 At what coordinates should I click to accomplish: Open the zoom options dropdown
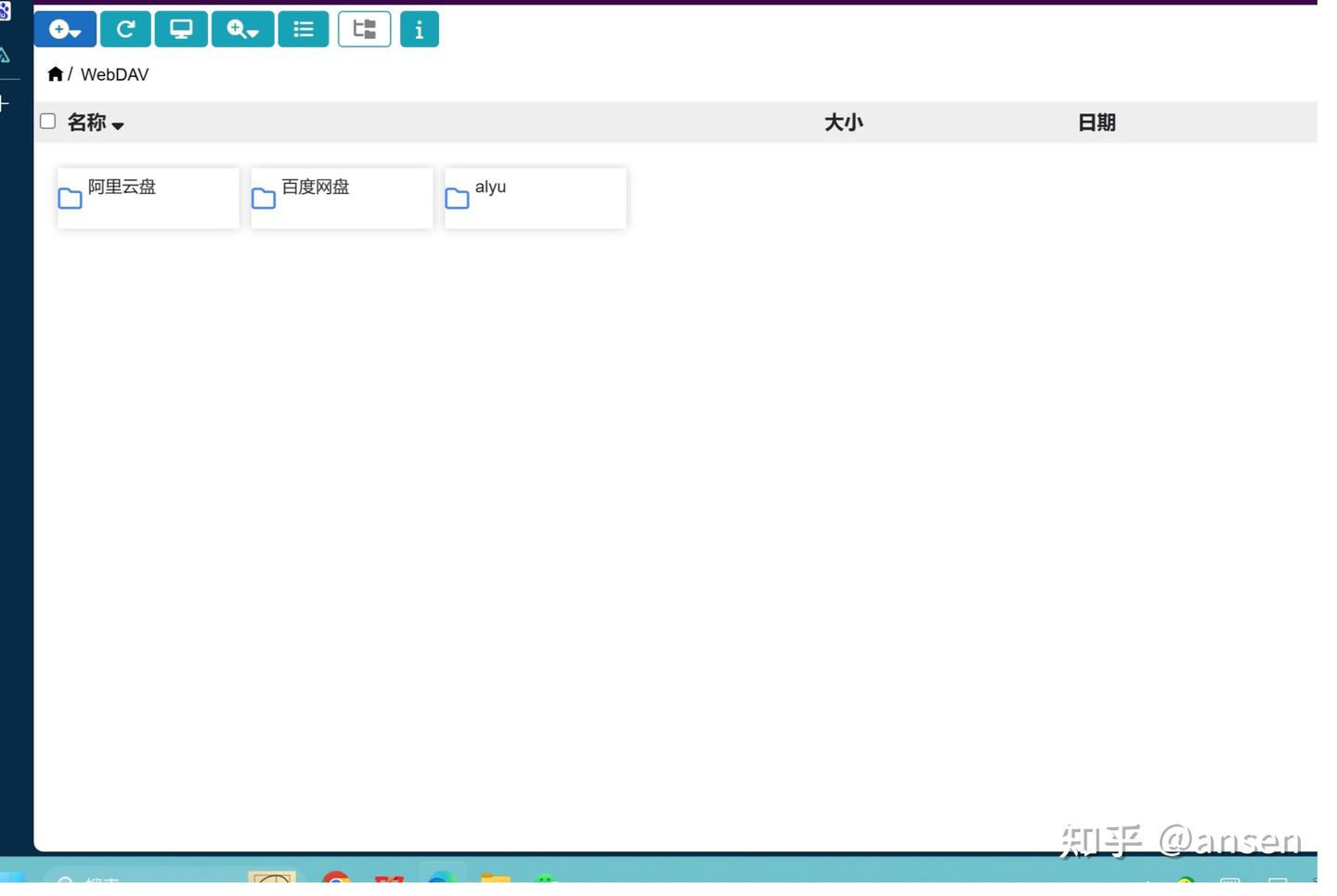click(x=242, y=29)
